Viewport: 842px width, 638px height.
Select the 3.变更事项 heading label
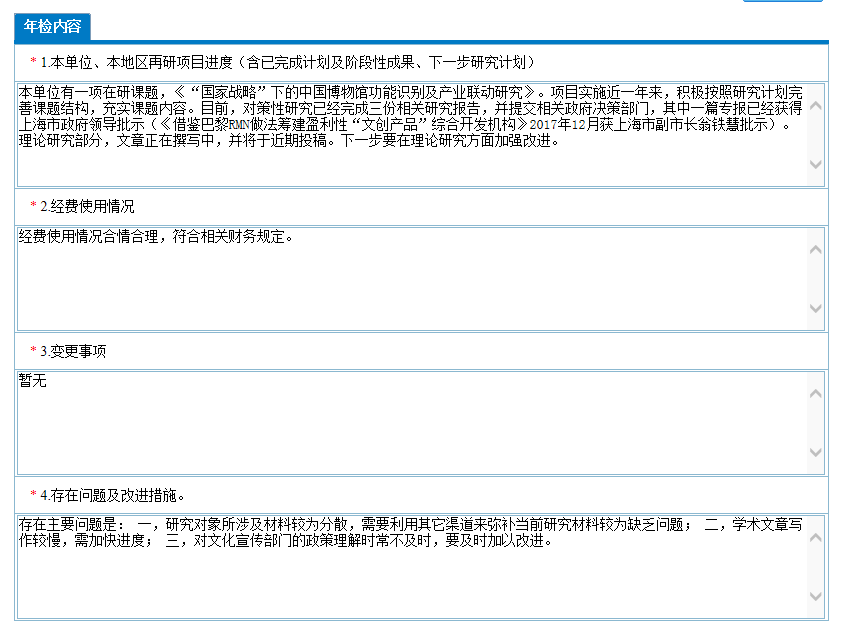73,351
